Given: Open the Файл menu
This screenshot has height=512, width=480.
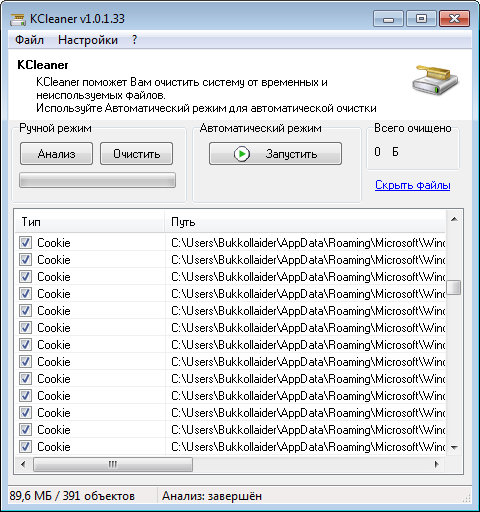Looking at the screenshot, I should pos(29,40).
